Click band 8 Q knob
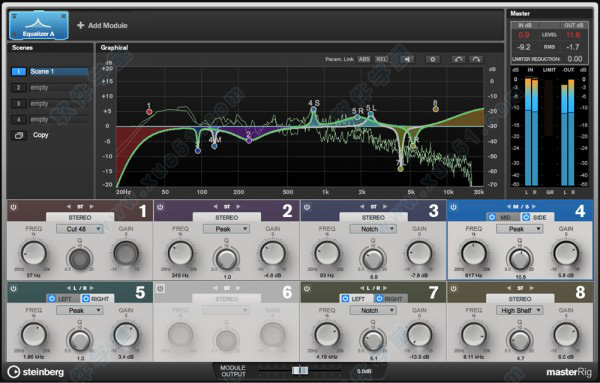The width and height of the screenshot is (600, 383). pyautogui.click(x=520, y=340)
